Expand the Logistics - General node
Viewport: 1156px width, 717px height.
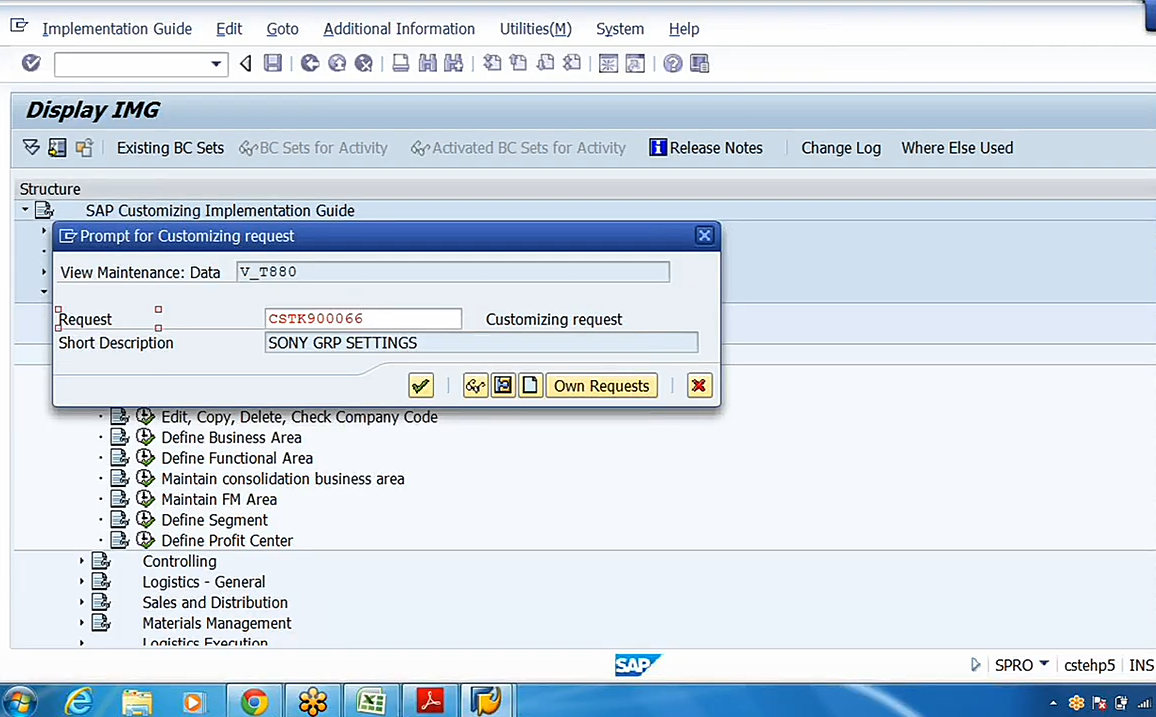(x=82, y=581)
